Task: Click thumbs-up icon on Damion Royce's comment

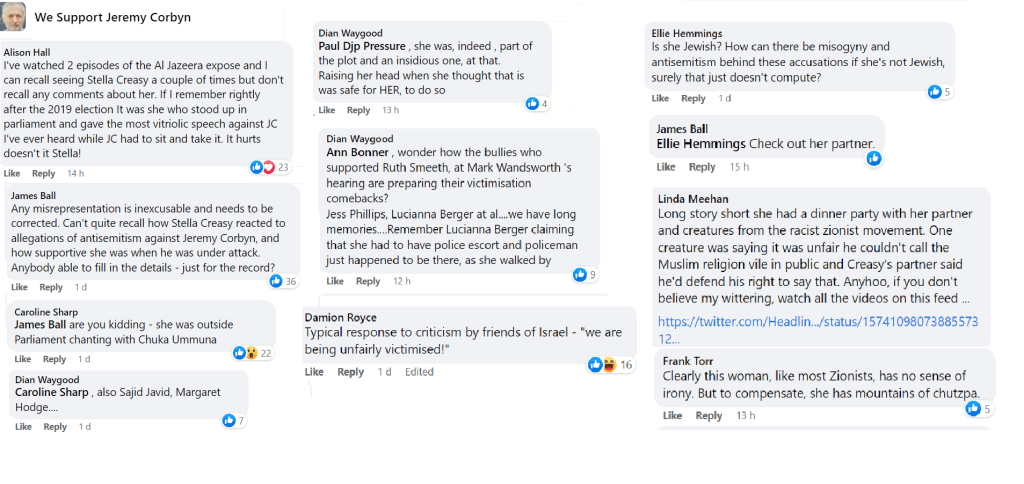Action: (596, 365)
